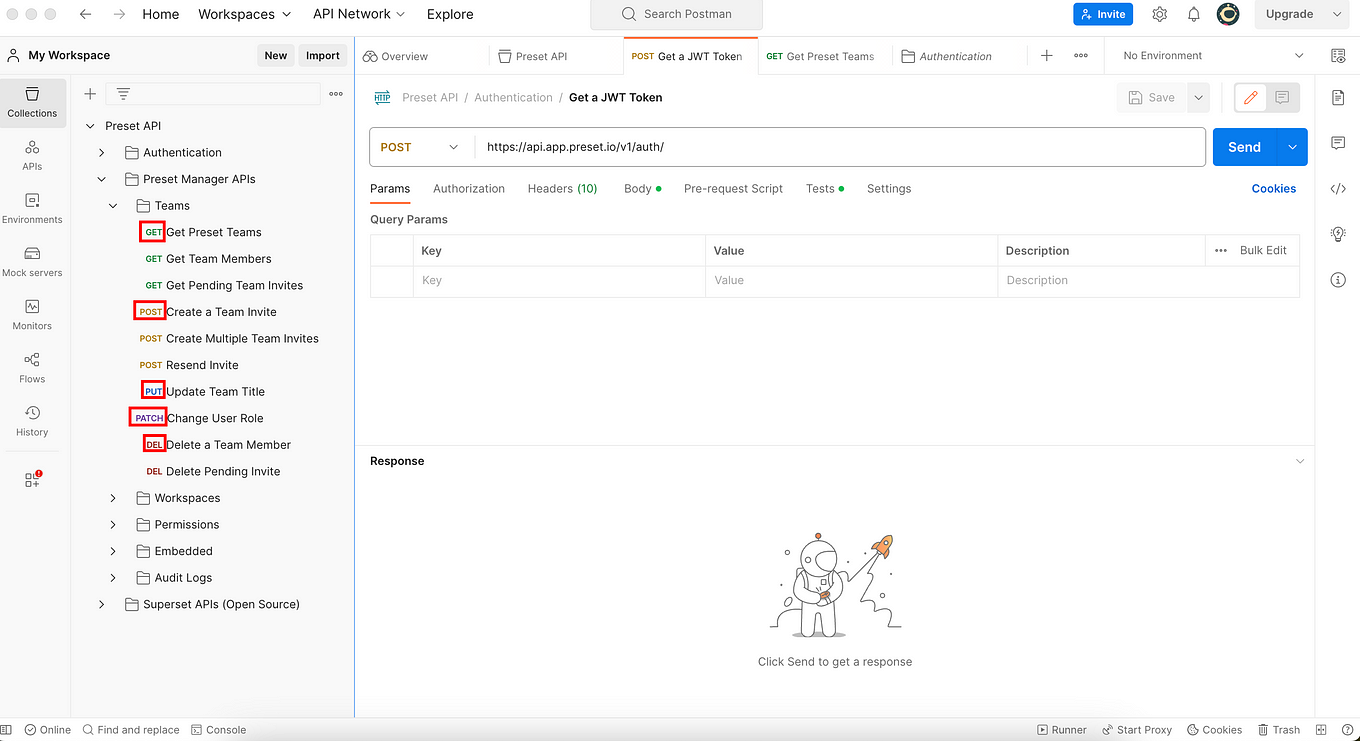The image size is (1360, 741).
Task: Switch to the Authorization tab
Action: click(x=468, y=188)
